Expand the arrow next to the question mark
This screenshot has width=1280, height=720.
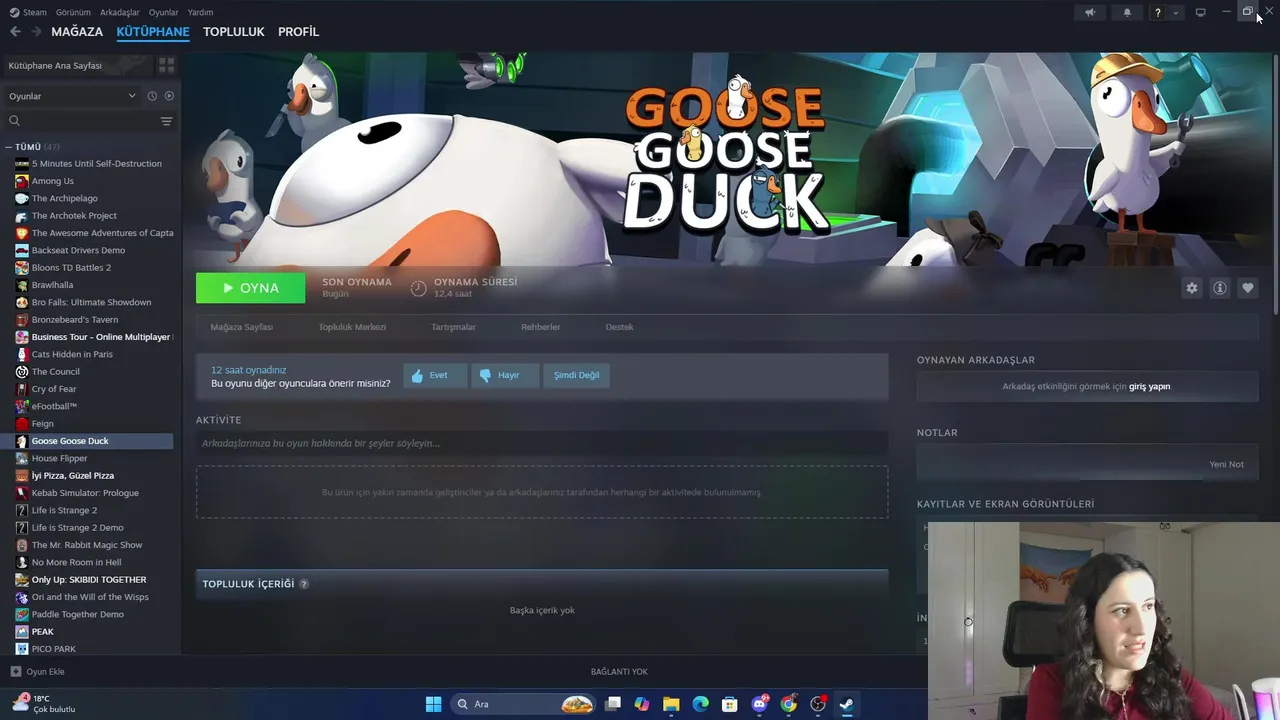coord(1176,12)
